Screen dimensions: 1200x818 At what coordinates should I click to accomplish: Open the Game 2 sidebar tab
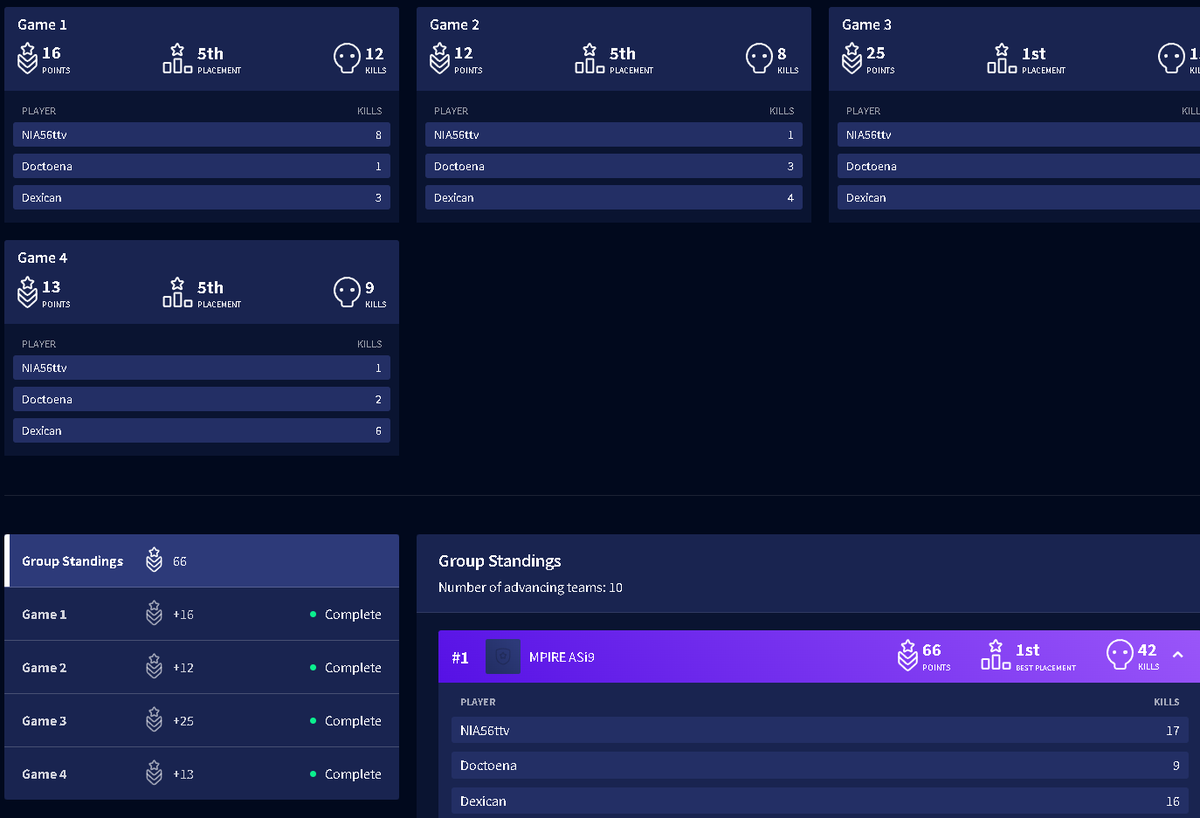click(202, 667)
